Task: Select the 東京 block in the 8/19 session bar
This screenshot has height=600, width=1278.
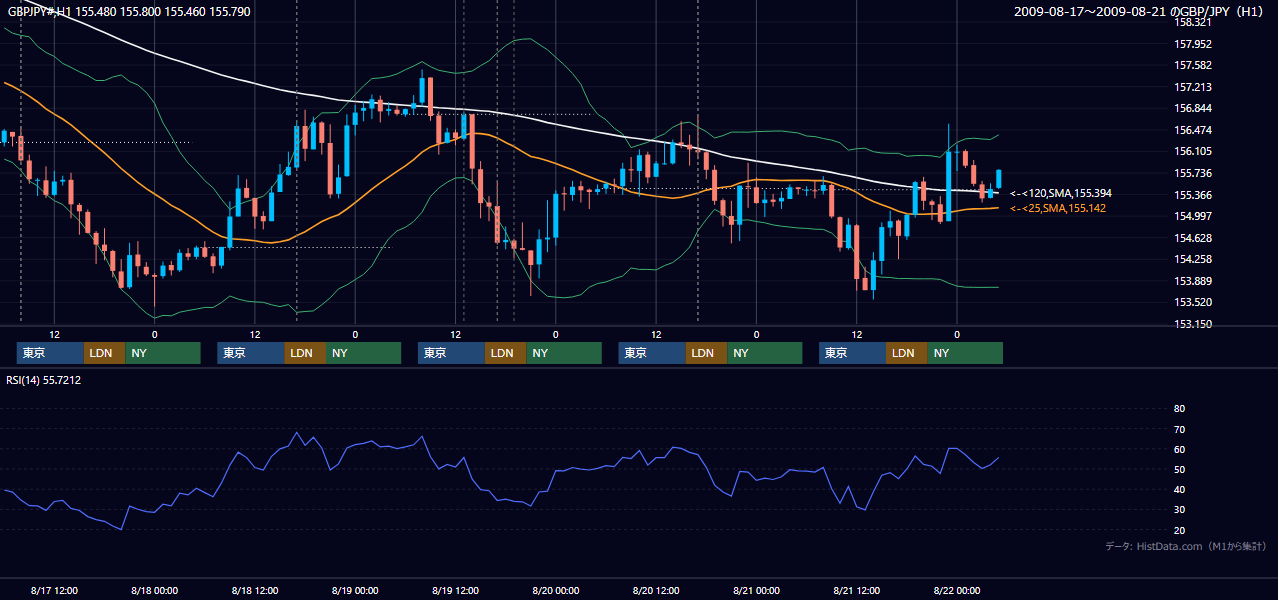Action: pyautogui.click(x=451, y=353)
